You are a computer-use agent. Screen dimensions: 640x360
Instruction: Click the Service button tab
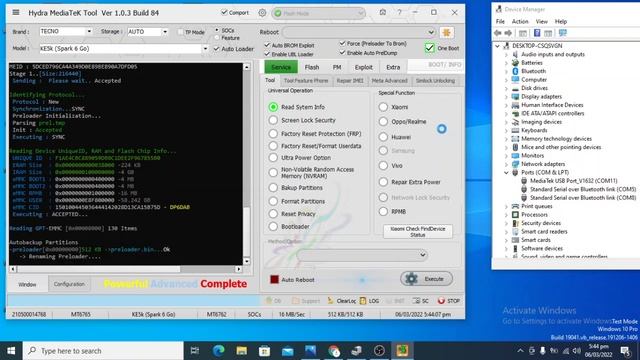(281, 67)
